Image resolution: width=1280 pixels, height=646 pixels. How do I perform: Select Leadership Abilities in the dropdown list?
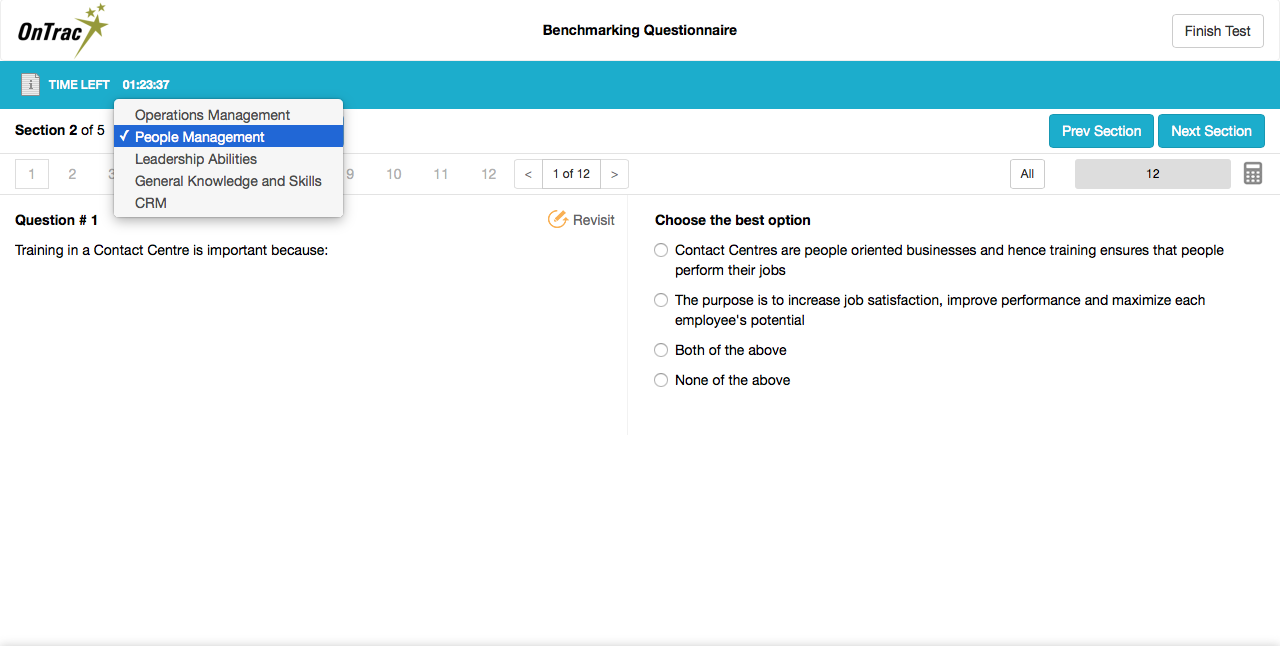click(196, 159)
